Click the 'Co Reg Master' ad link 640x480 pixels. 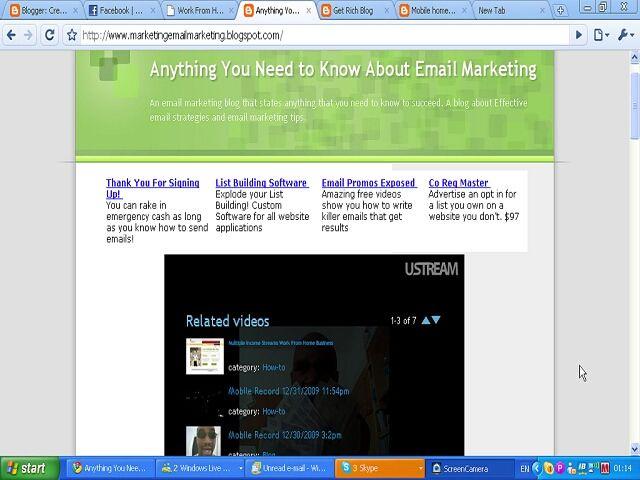click(x=458, y=183)
